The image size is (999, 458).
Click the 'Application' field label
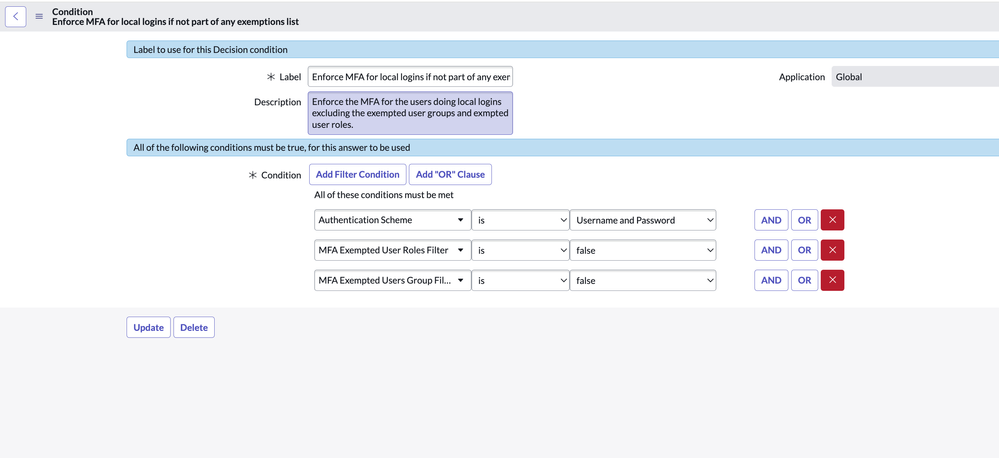pos(801,77)
